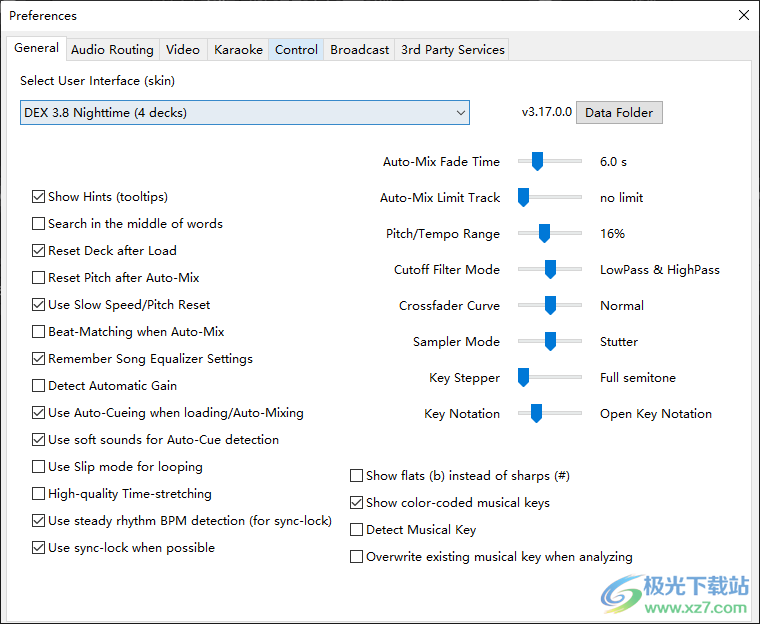Select the General tab
Image resolution: width=760 pixels, height=624 pixels.
click(x=36, y=48)
